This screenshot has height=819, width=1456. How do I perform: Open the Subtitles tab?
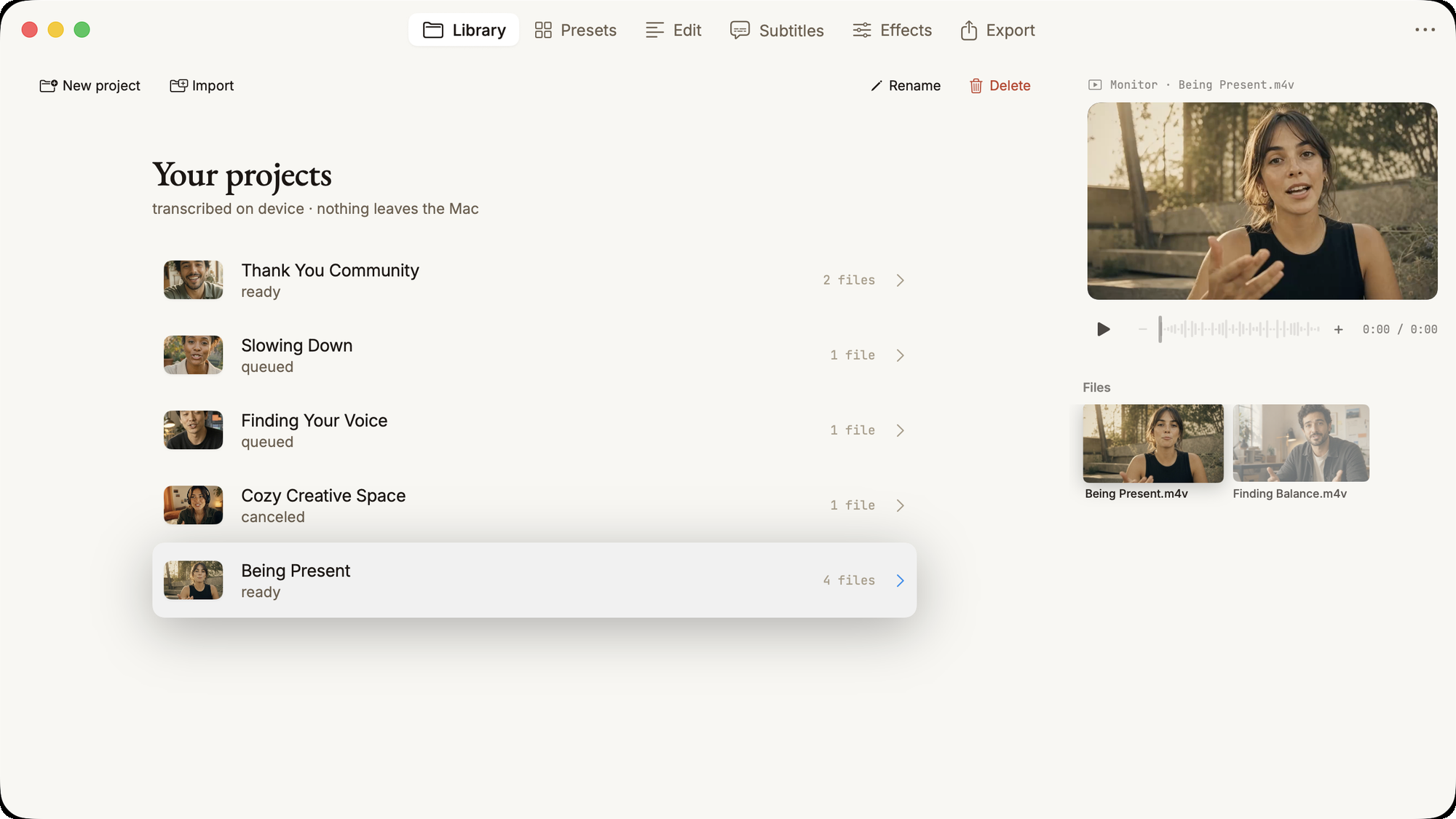[x=777, y=30]
